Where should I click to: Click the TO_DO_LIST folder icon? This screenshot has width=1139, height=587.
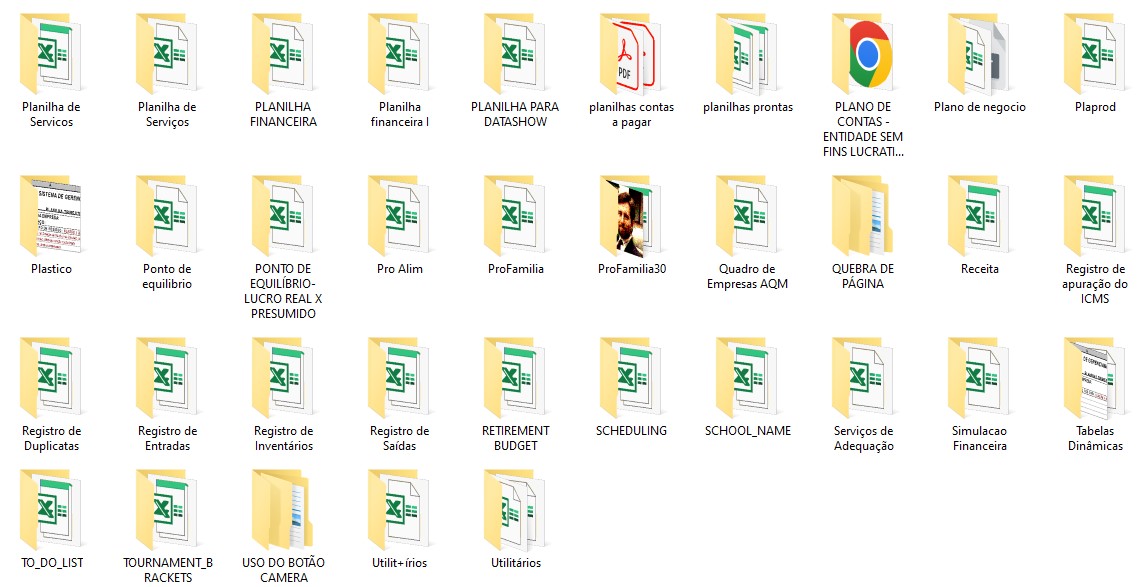tap(52, 508)
